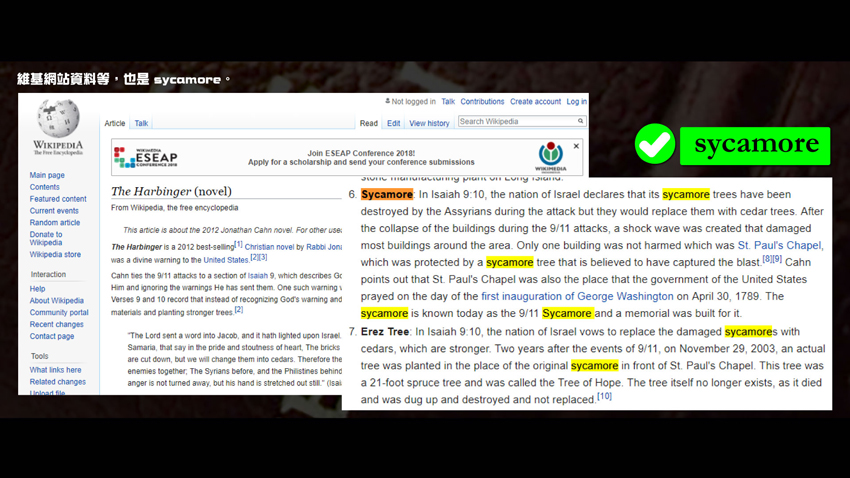This screenshot has width=850, height=478.
Task: Switch to the Talk tab
Action: click(141, 124)
